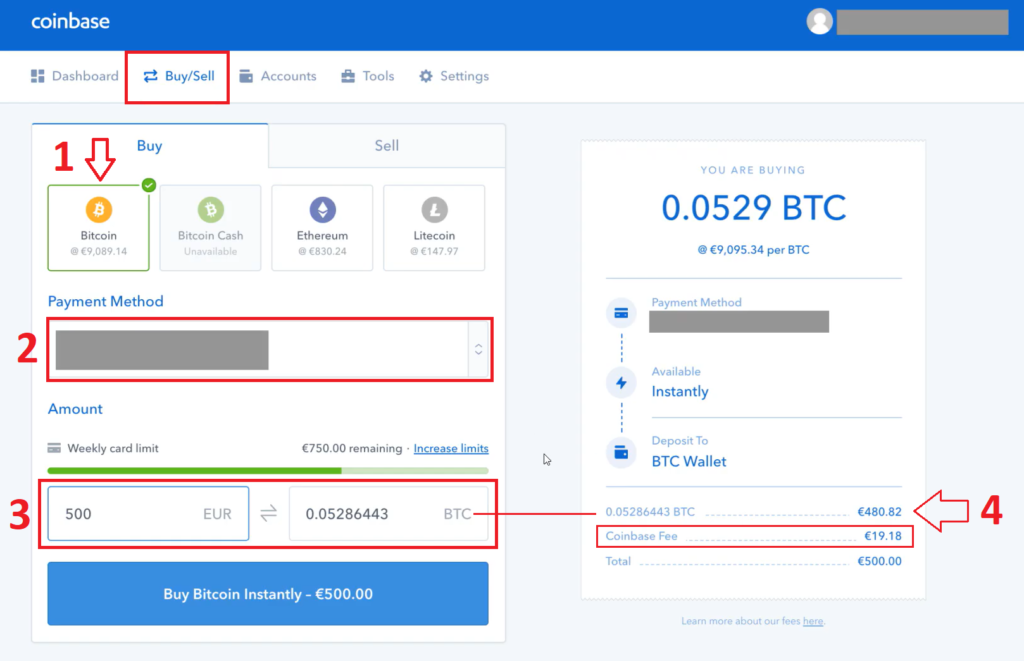Click the 'YOU ARE BUYING' heading

[x=753, y=170]
